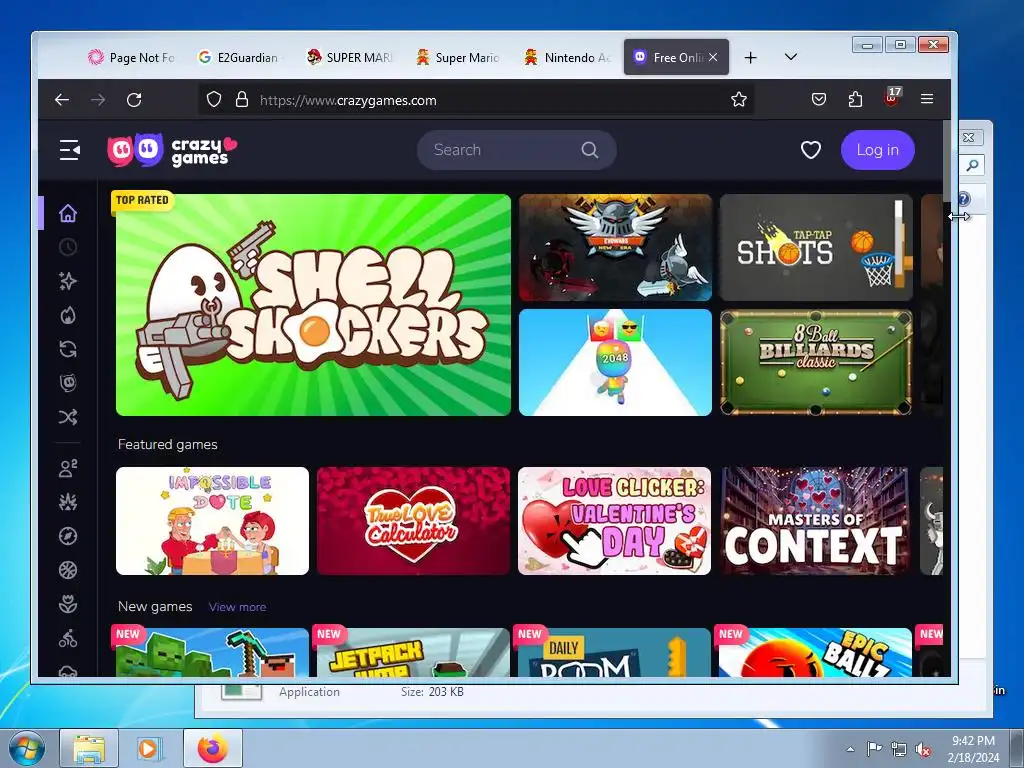The width and height of the screenshot is (1024, 768).
Task: Open the tulip flower category icon in sidebar
Action: 68,604
